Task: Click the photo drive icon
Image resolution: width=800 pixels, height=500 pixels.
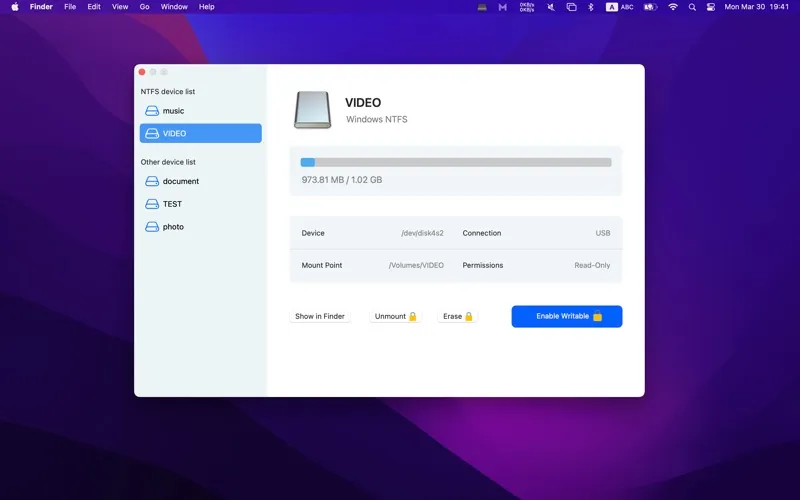Action: tap(152, 227)
